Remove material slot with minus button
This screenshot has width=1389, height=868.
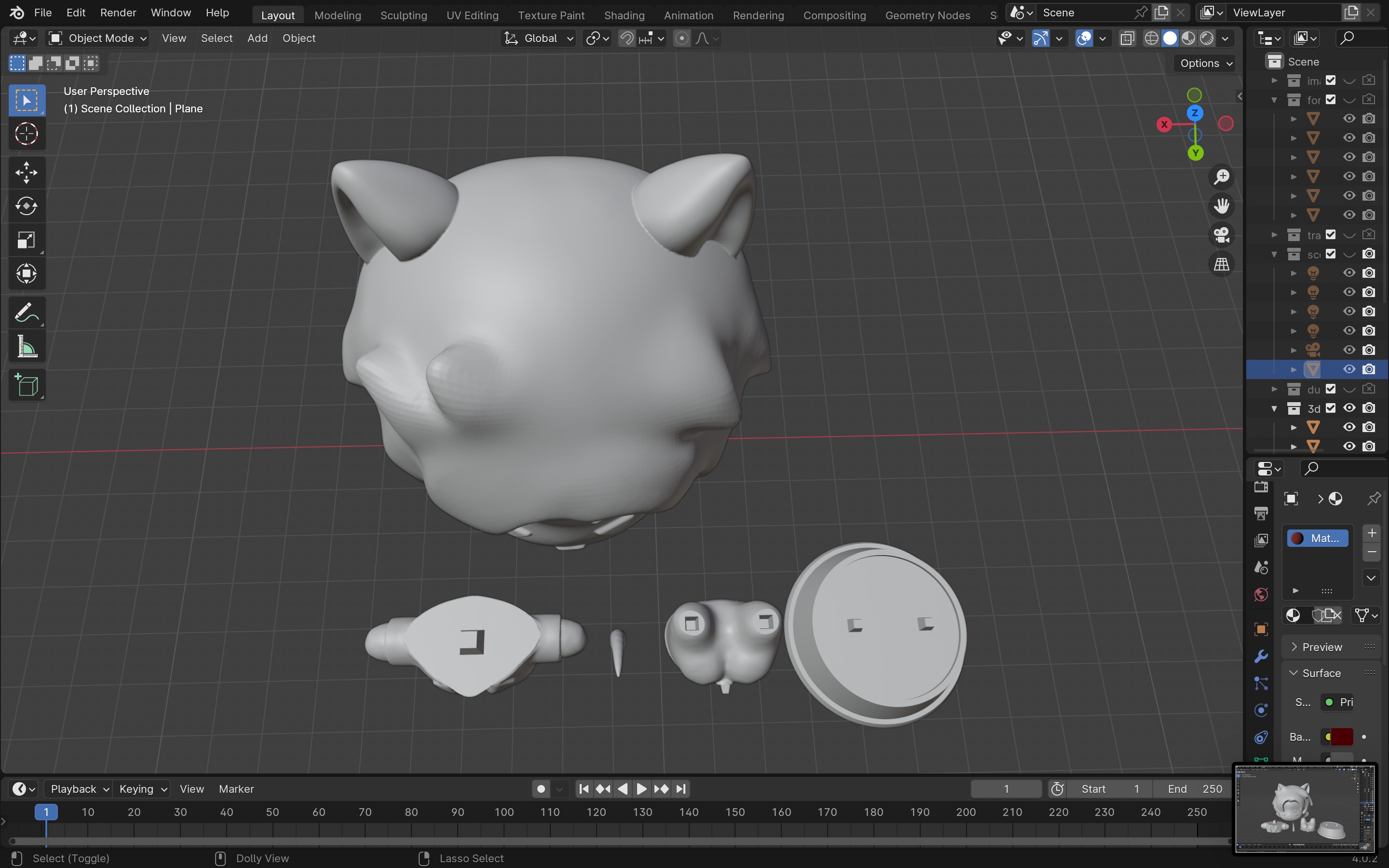pos(1372,552)
